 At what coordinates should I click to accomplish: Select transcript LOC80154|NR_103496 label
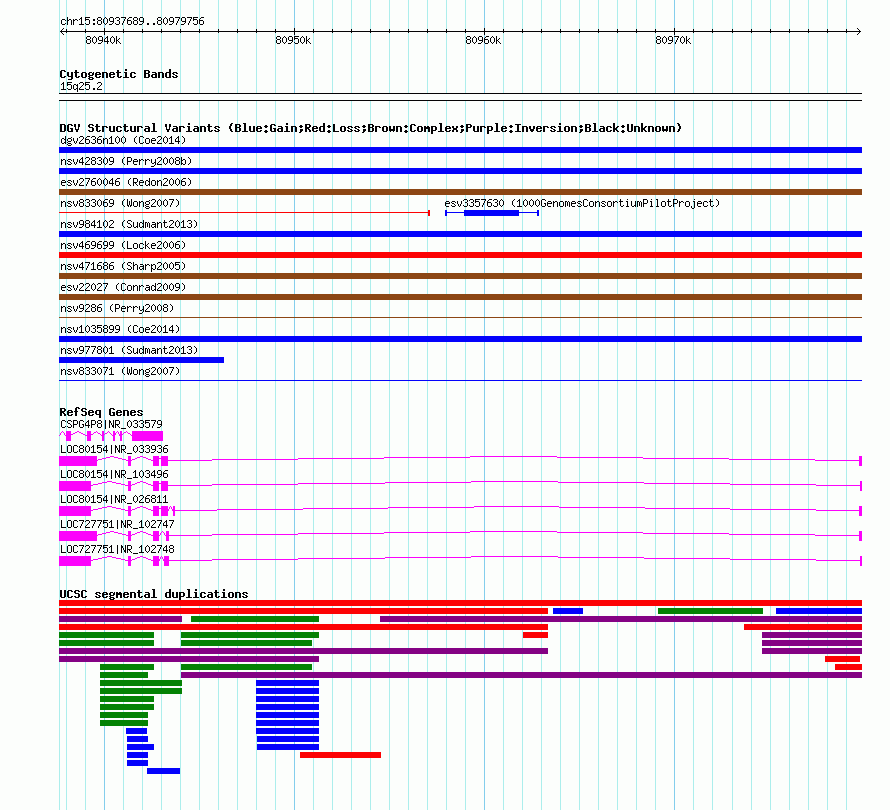(x=114, y=475)
